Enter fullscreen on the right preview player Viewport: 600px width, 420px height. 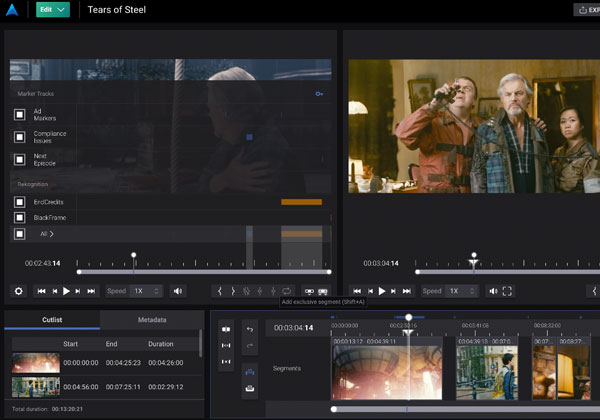(507, 291)
